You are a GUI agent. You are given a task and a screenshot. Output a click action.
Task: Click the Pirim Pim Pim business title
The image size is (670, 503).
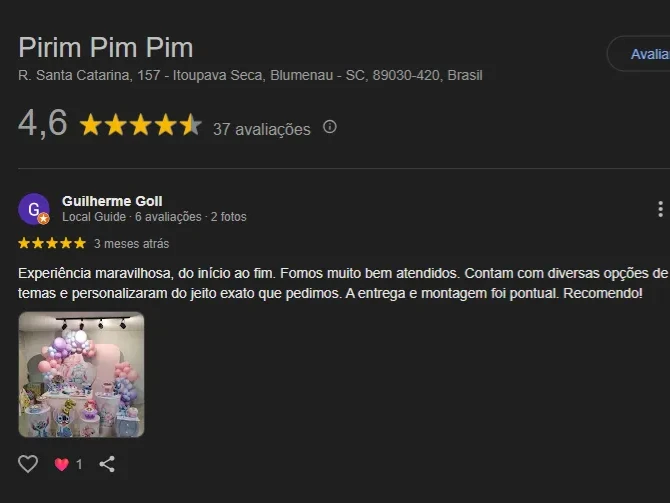pyautogui.click(x=106, y=47)
